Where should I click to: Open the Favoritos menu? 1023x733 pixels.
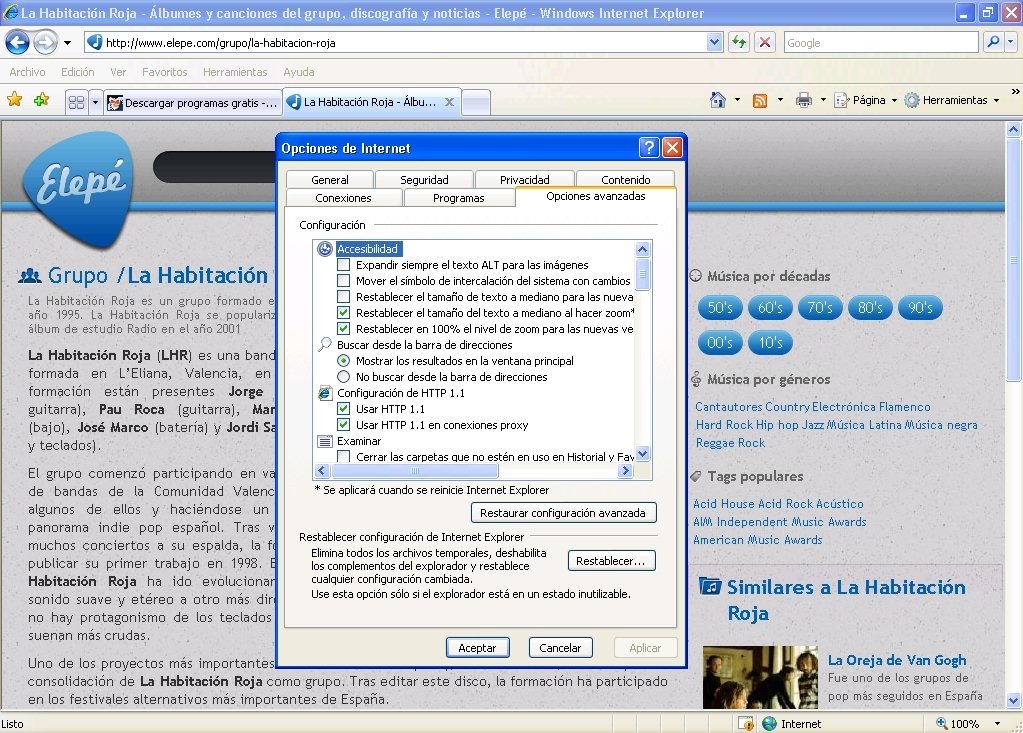(x=164, y=72)
